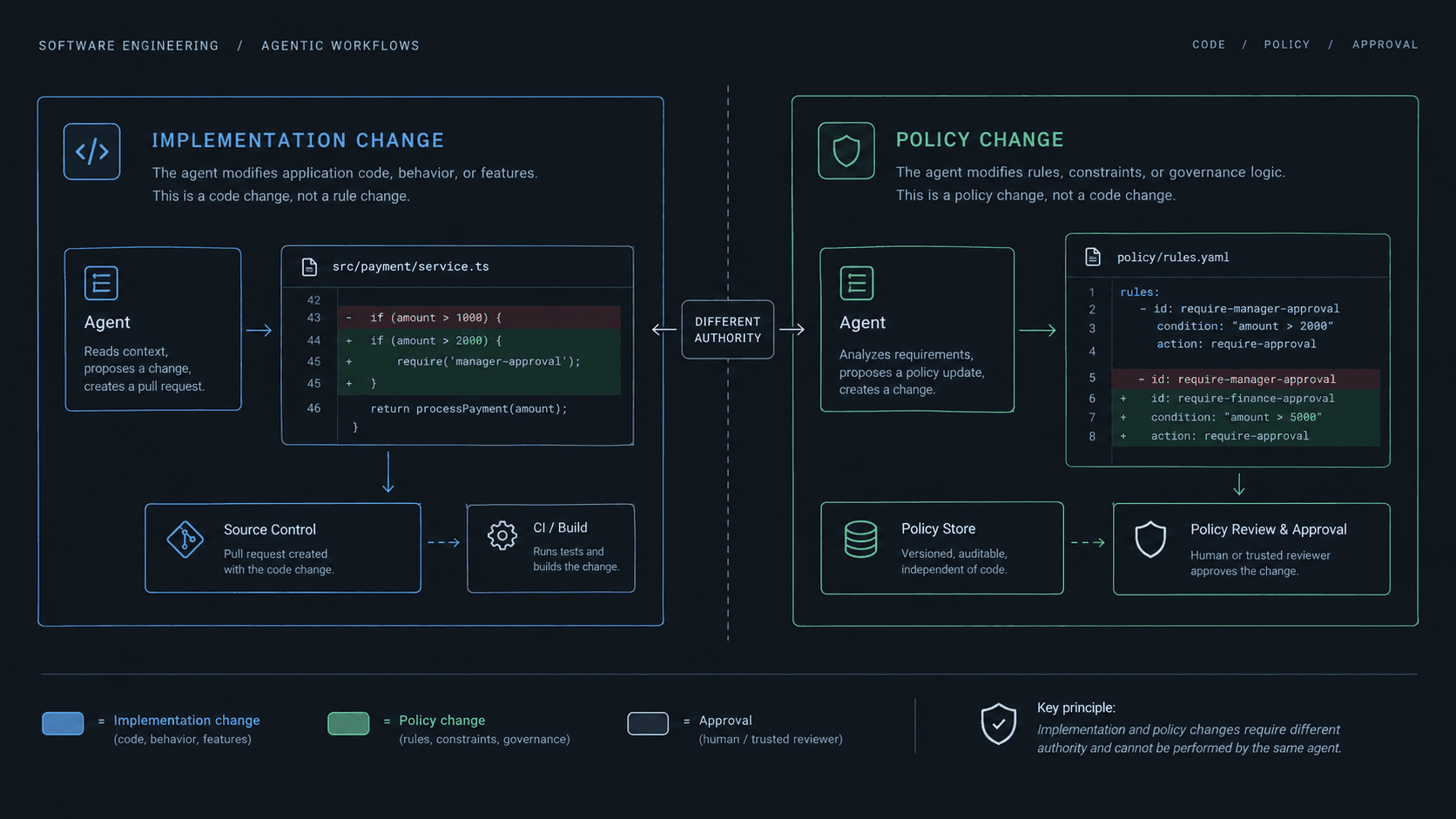Screen dimensions: 1456x819
Task: Click the src/payment/service.ts file name
Action: [411, 266]
